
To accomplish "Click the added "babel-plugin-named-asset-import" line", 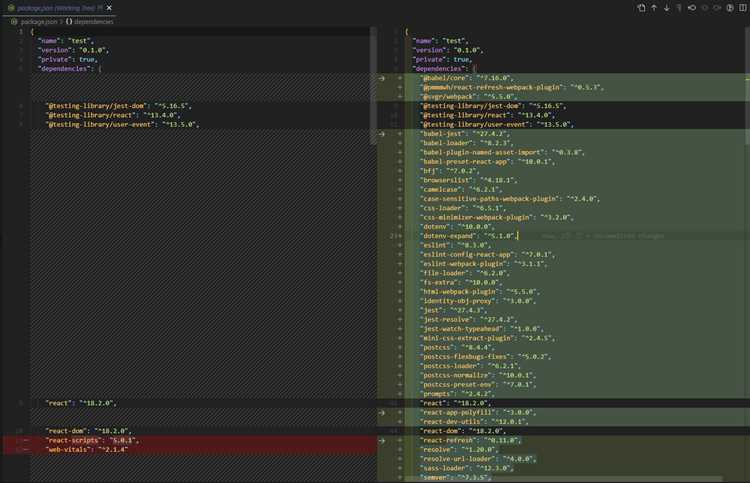I will (503, 152).
